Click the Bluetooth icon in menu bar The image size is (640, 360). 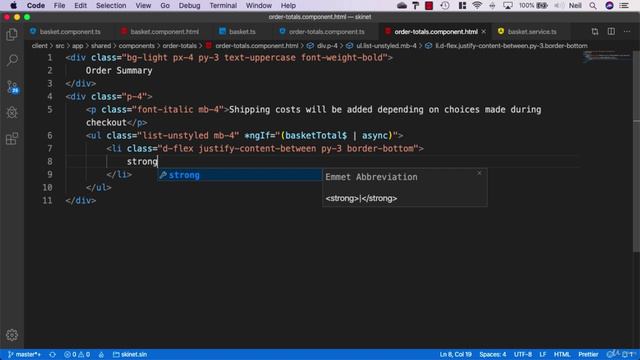[x=492, y=5]
